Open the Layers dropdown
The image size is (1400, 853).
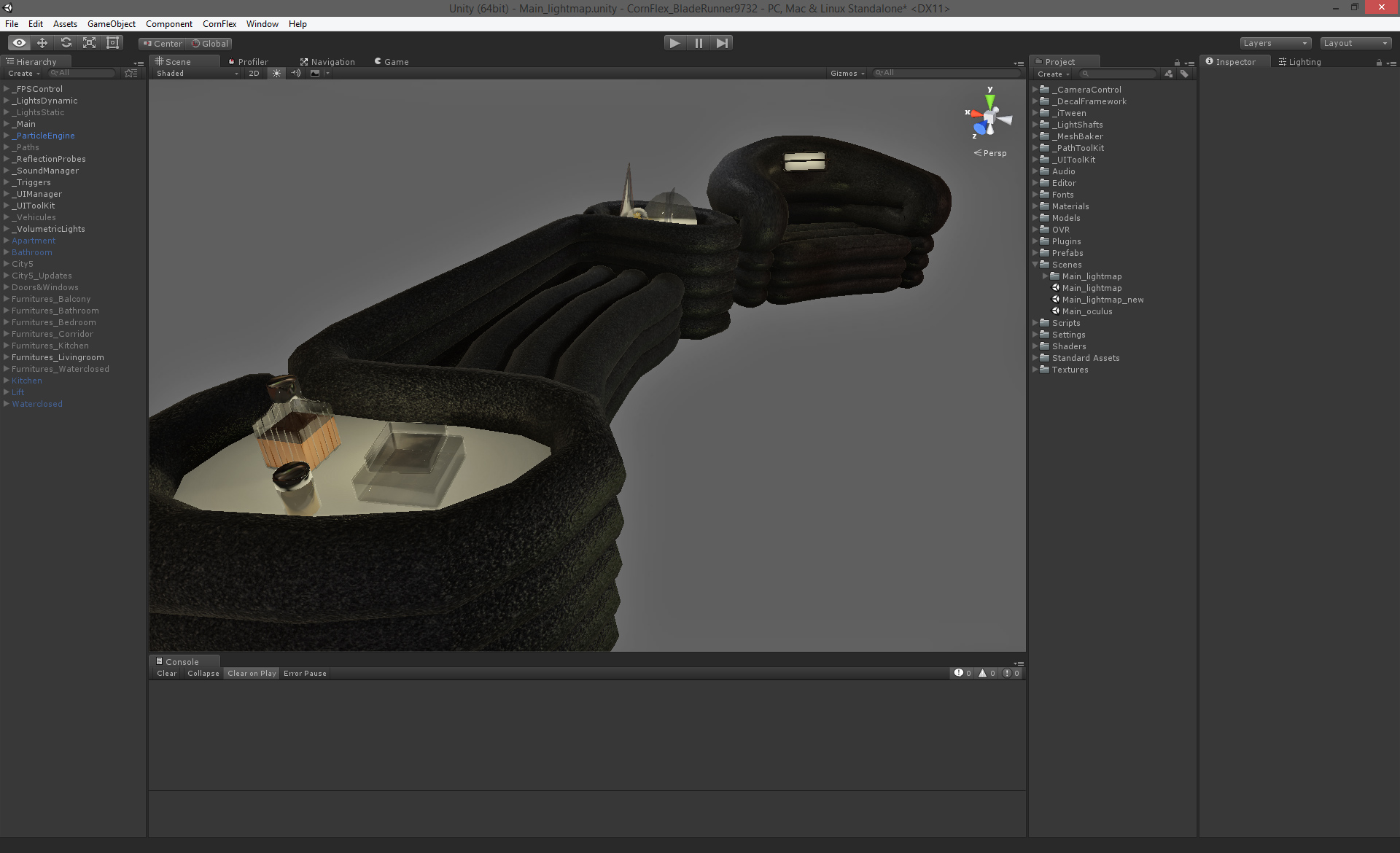(x=1275, y=43)
